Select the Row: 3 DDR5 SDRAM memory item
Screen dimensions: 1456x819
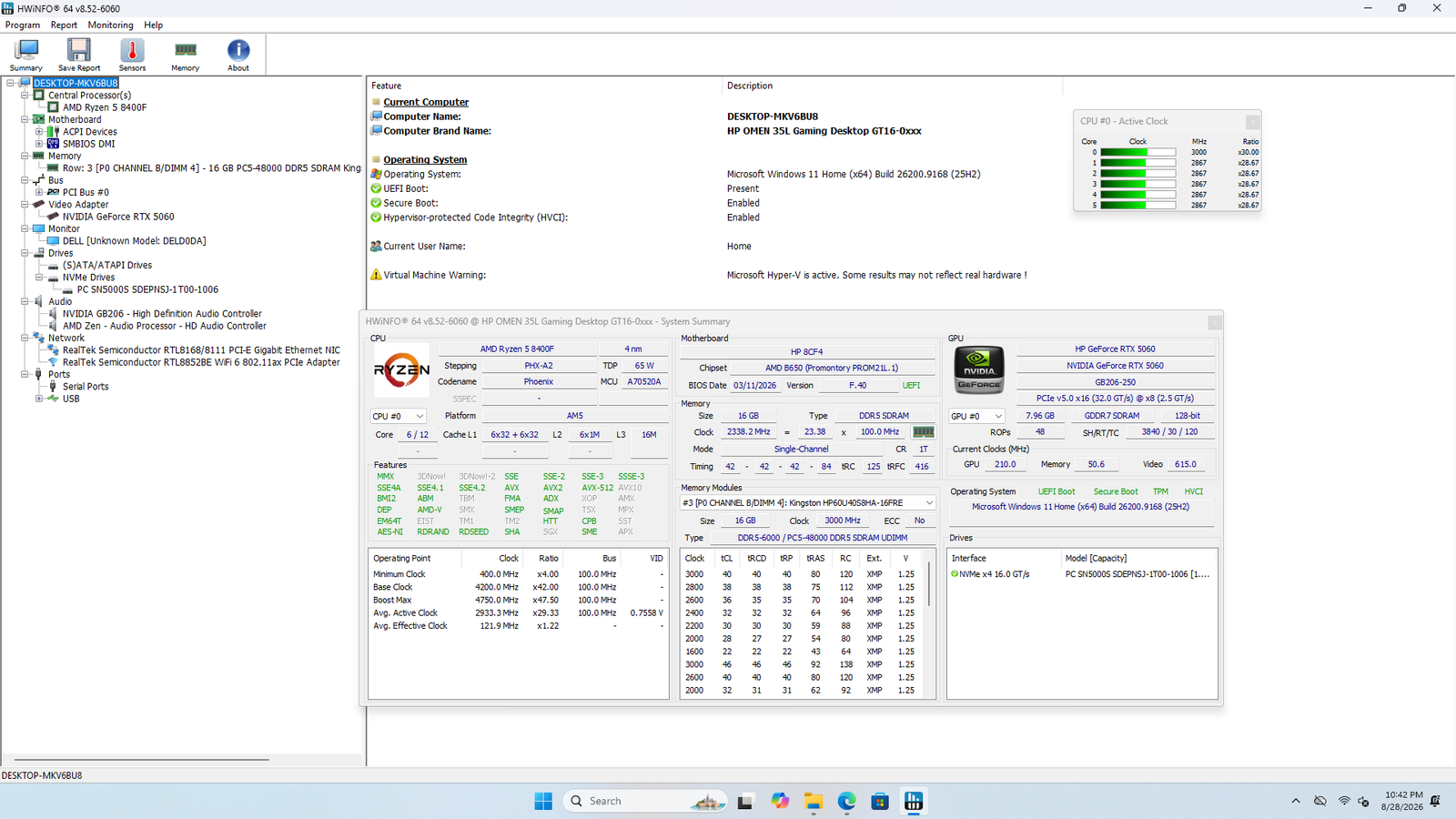(212, 168)
